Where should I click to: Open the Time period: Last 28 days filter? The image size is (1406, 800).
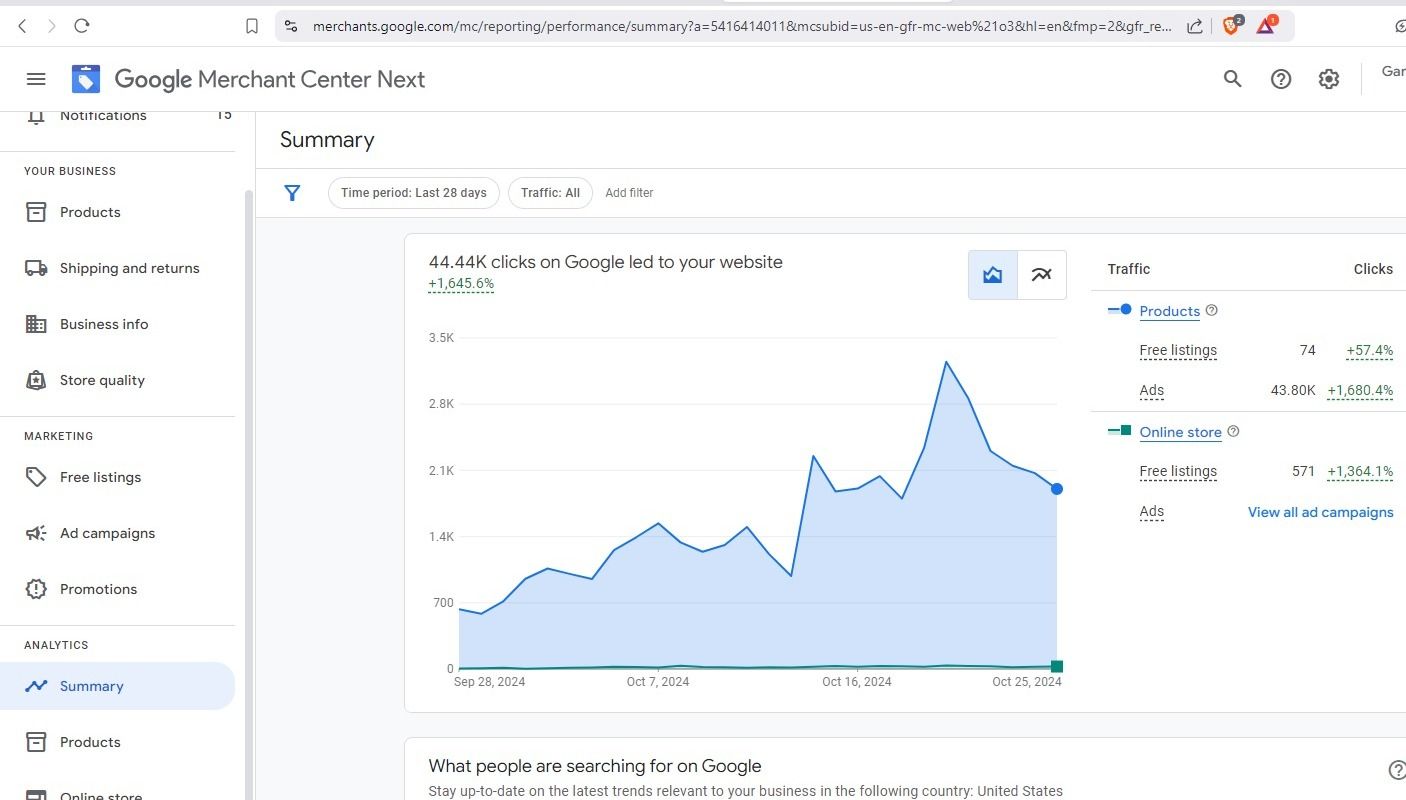click(x=413, y=193)
